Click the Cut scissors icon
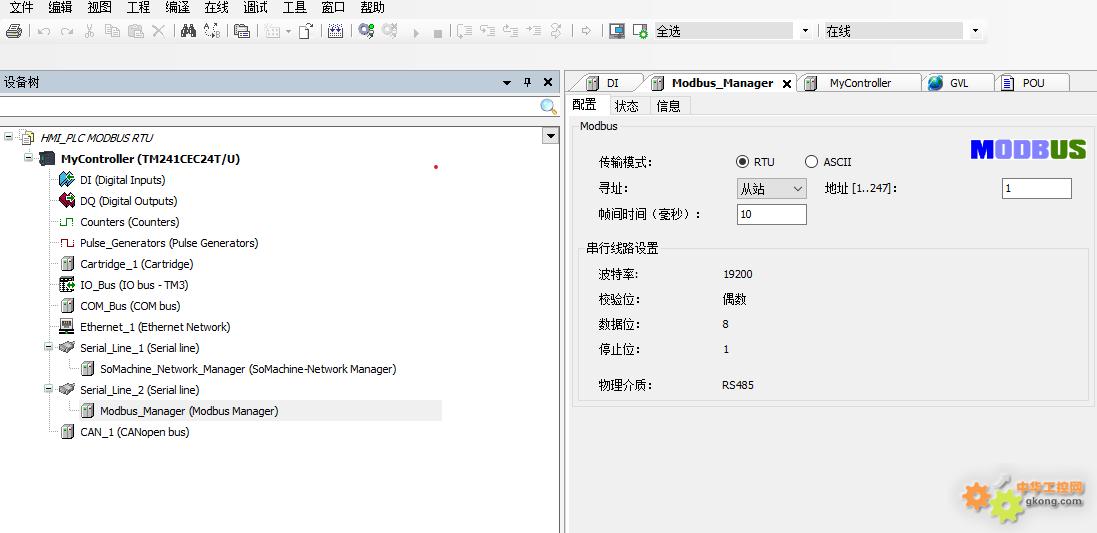This screenshot has height=533, width=1097. [x=89, y=31]
